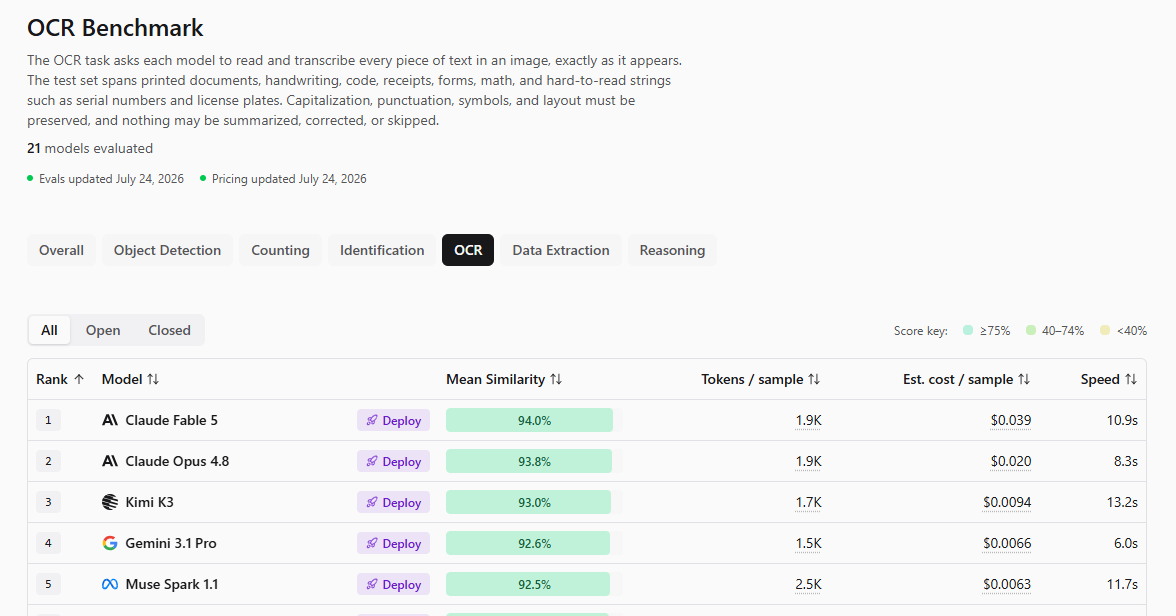Click the <40% score key swatch
Viewport: 1176px width, 616px height.
tap(1105, 330)
